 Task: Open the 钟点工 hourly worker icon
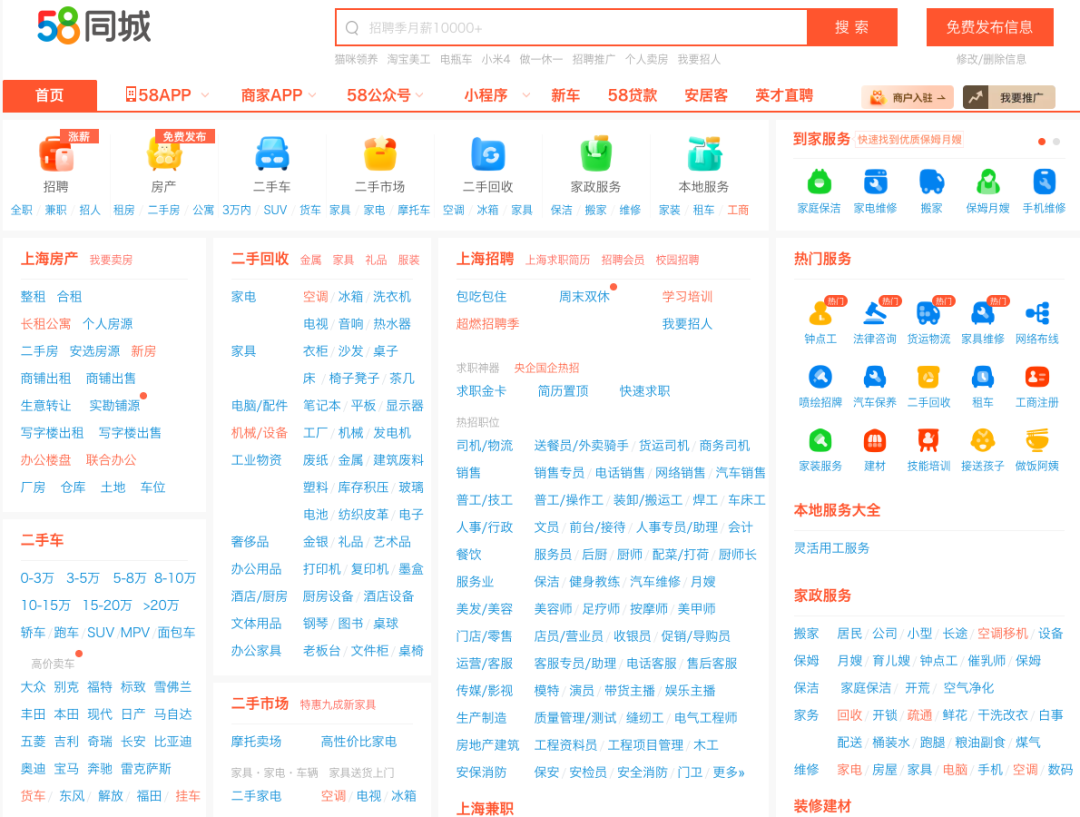click(x=820, y=313)
